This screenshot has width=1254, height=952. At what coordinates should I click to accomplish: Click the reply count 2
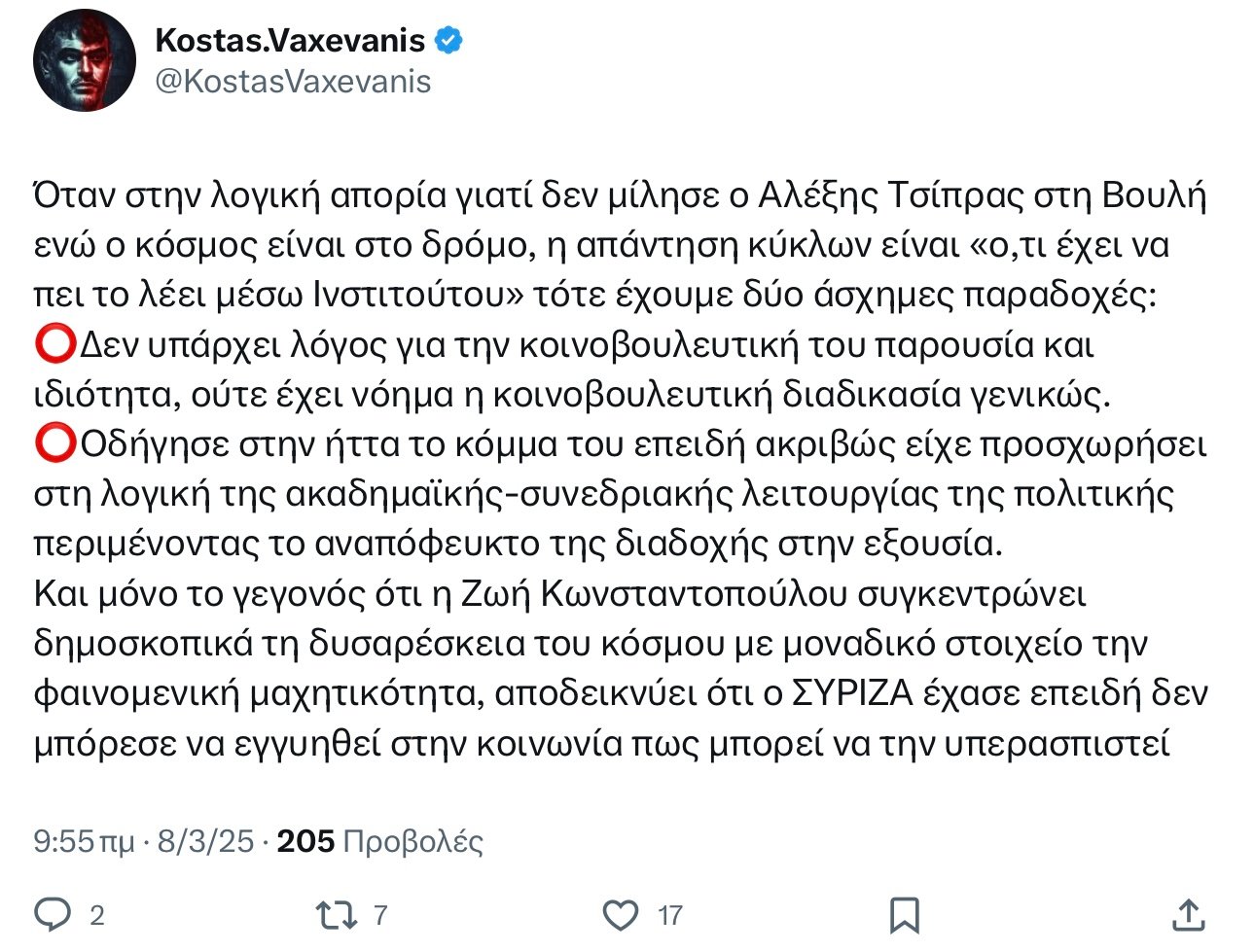[x=97, y=915]
